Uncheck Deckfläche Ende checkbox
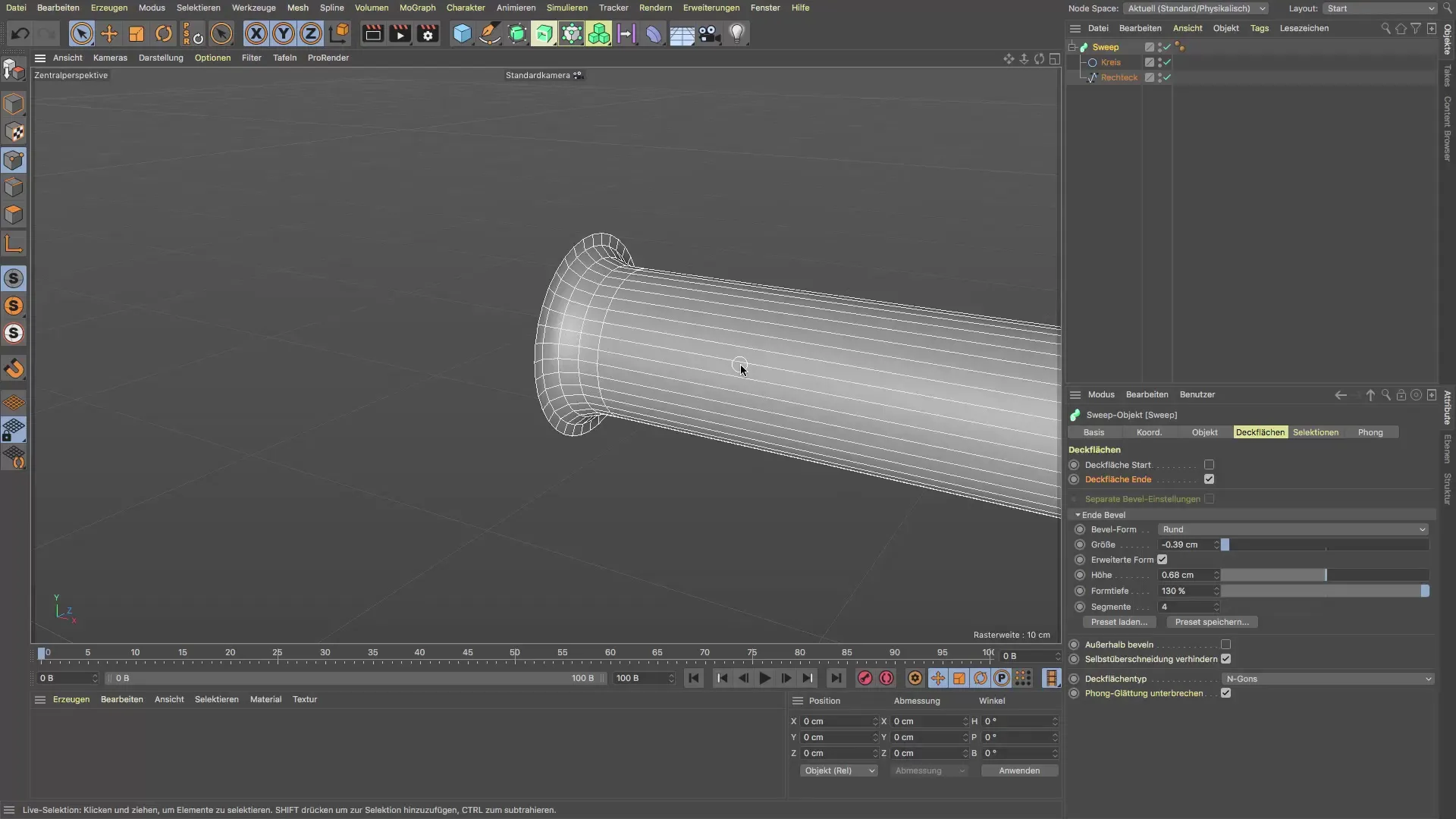This screenshot has width=1456, height=819. [x=1209, y=479]
